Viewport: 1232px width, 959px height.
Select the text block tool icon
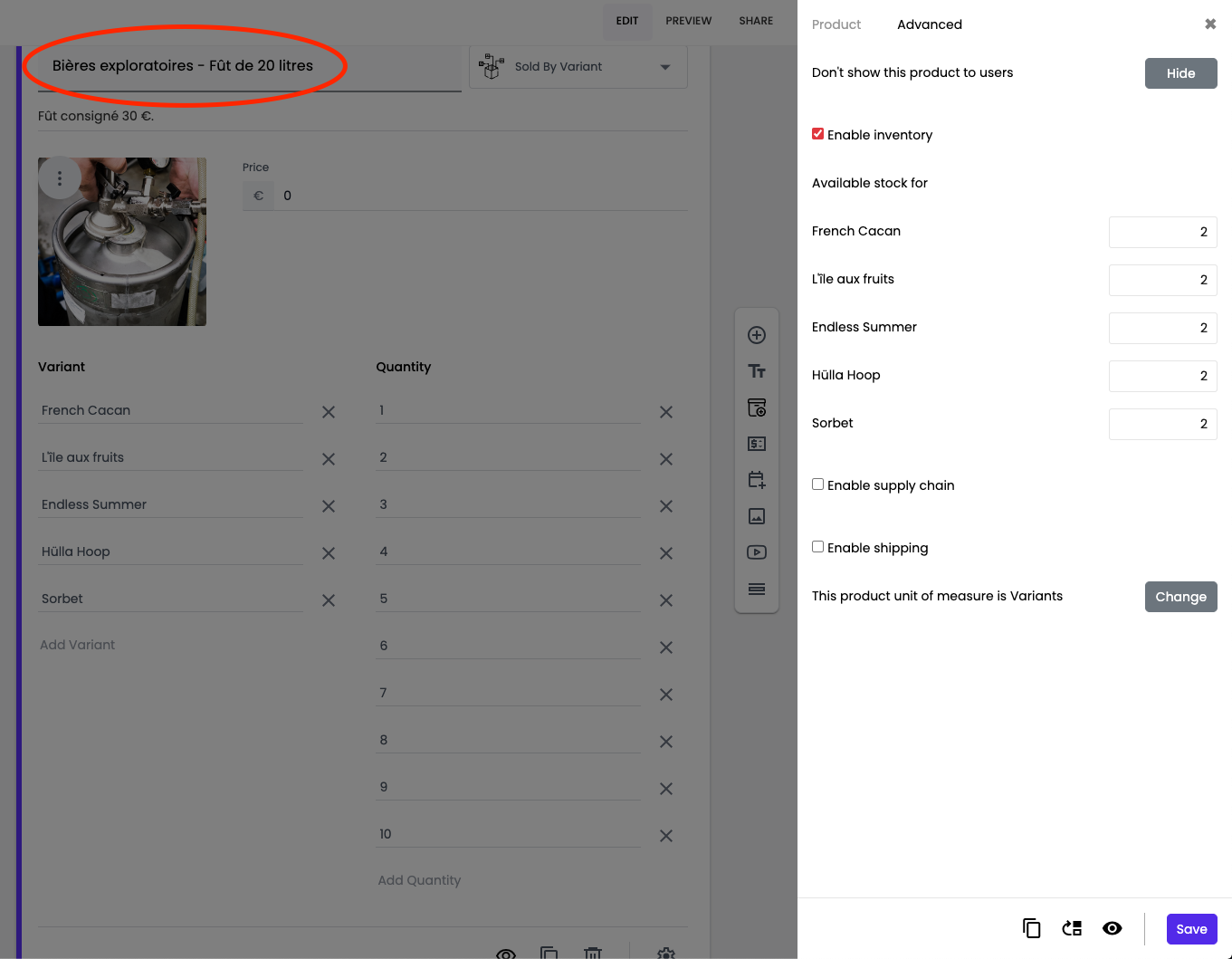click(x=757, y=371)
